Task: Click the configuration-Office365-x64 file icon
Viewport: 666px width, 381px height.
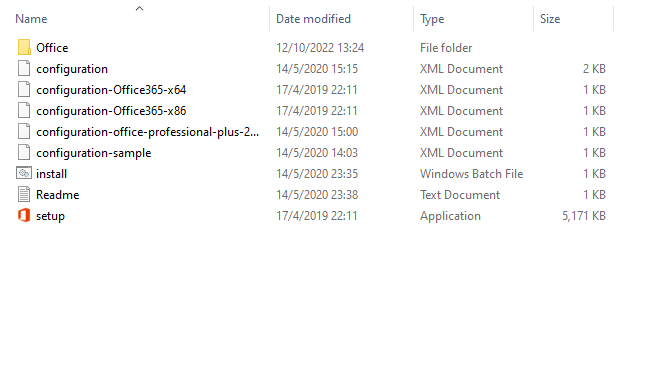Action: tap(24, 90)
